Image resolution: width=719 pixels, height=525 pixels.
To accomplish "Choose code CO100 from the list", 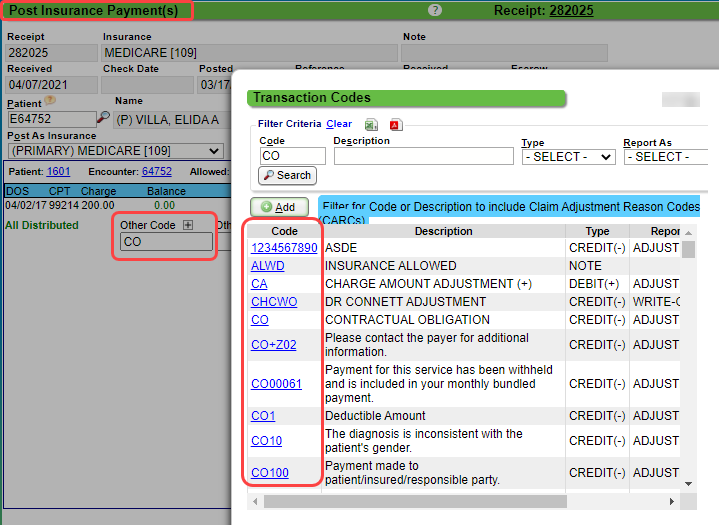I will click(269, 473).
